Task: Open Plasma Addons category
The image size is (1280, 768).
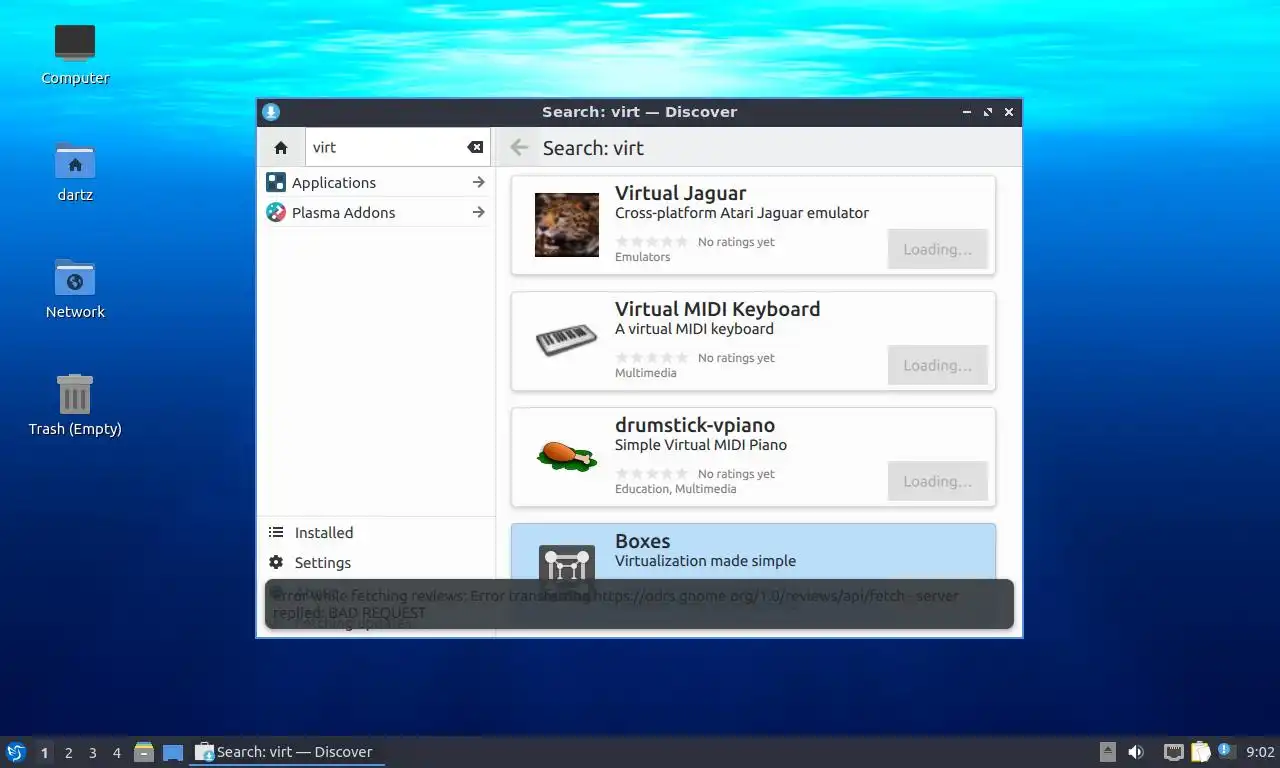Action: [x=376, y=212]
